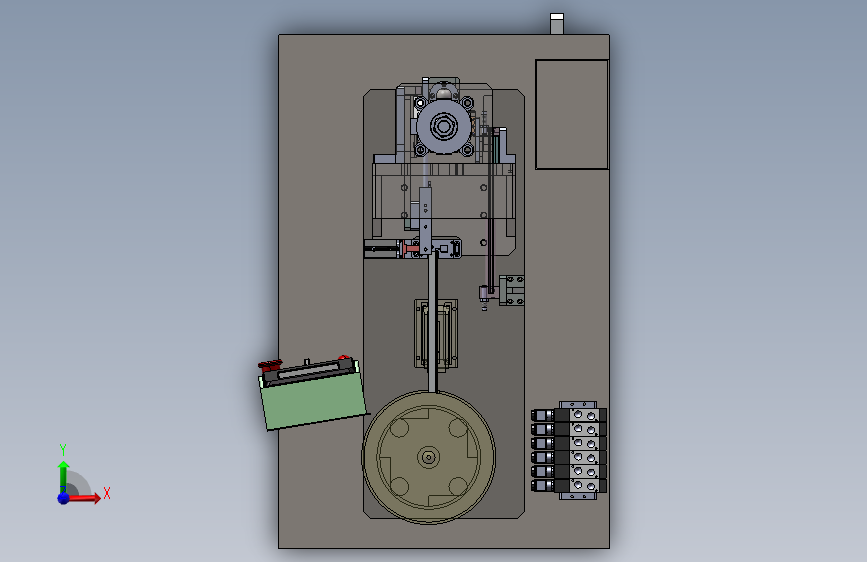
Task: Select the pneumatic cylinder's round end cap
Action: click(443, 127)
